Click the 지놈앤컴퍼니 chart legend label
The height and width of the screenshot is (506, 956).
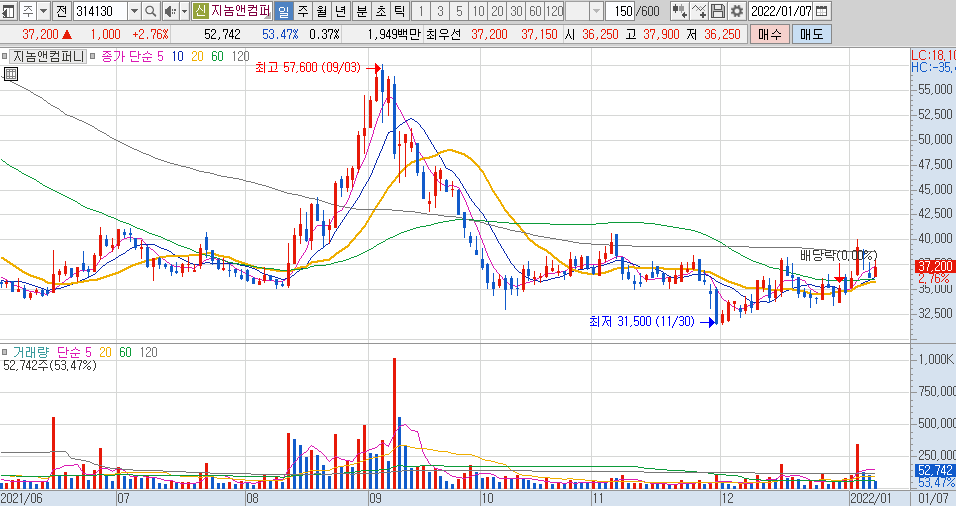(x=48, y=56)
